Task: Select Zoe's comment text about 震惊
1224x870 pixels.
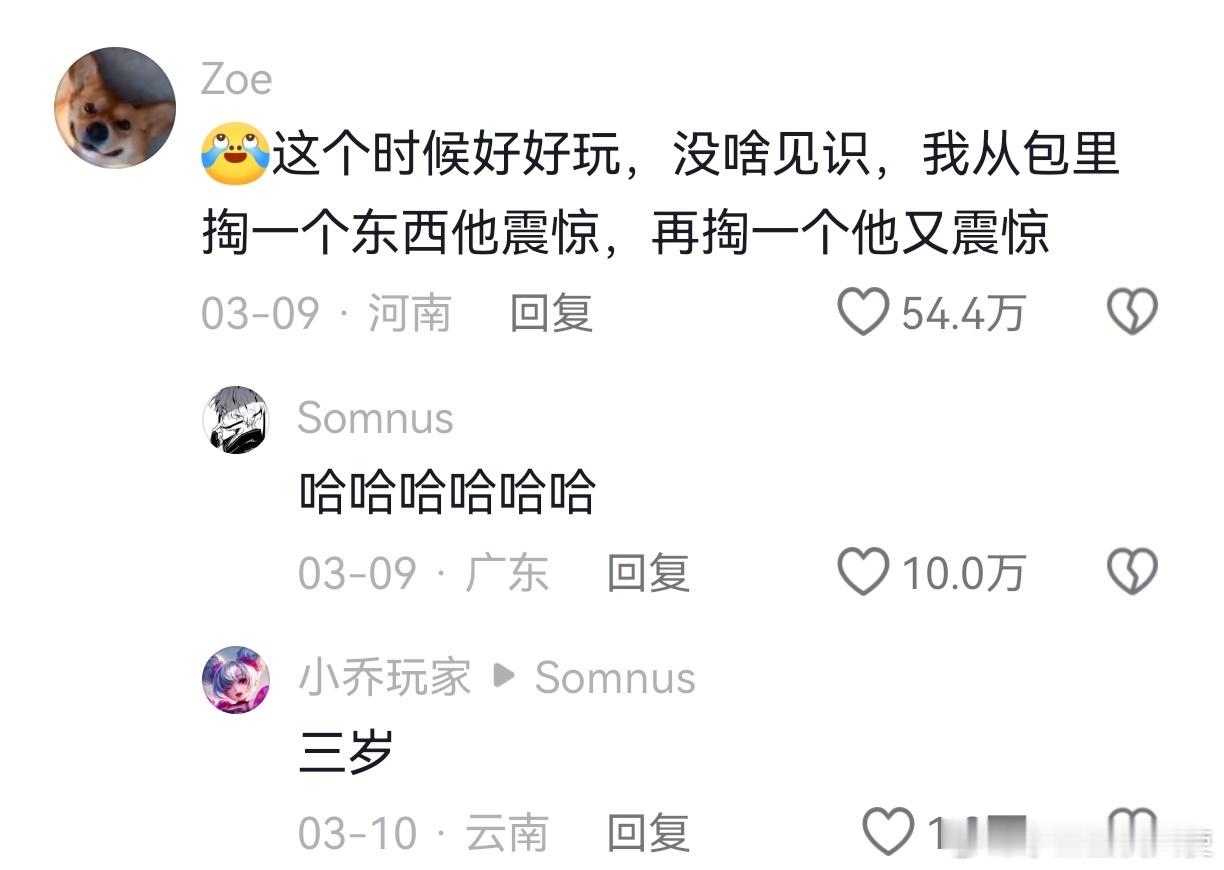Action: (x=660, y=195)
